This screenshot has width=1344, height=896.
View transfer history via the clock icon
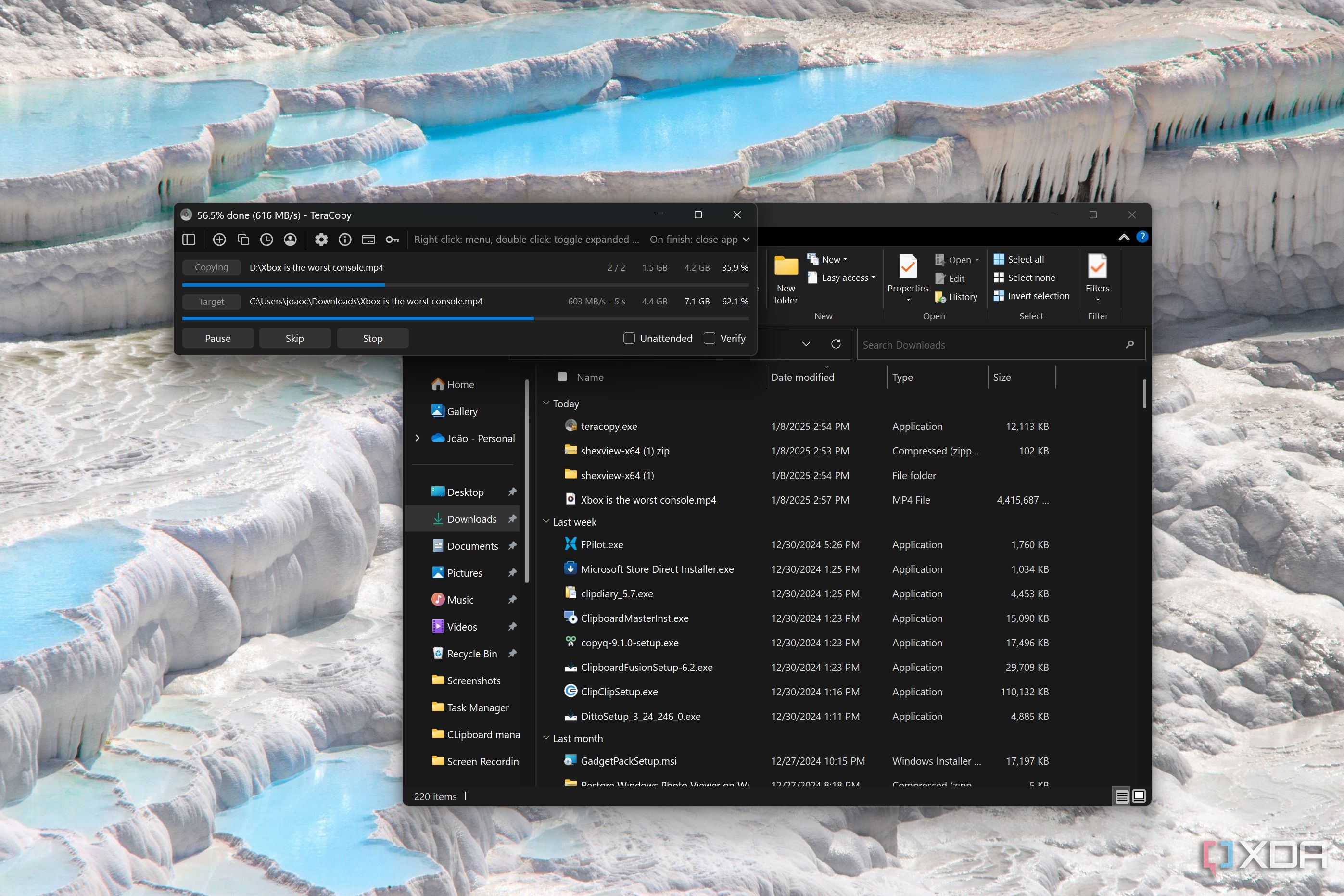tap(266, 240)
